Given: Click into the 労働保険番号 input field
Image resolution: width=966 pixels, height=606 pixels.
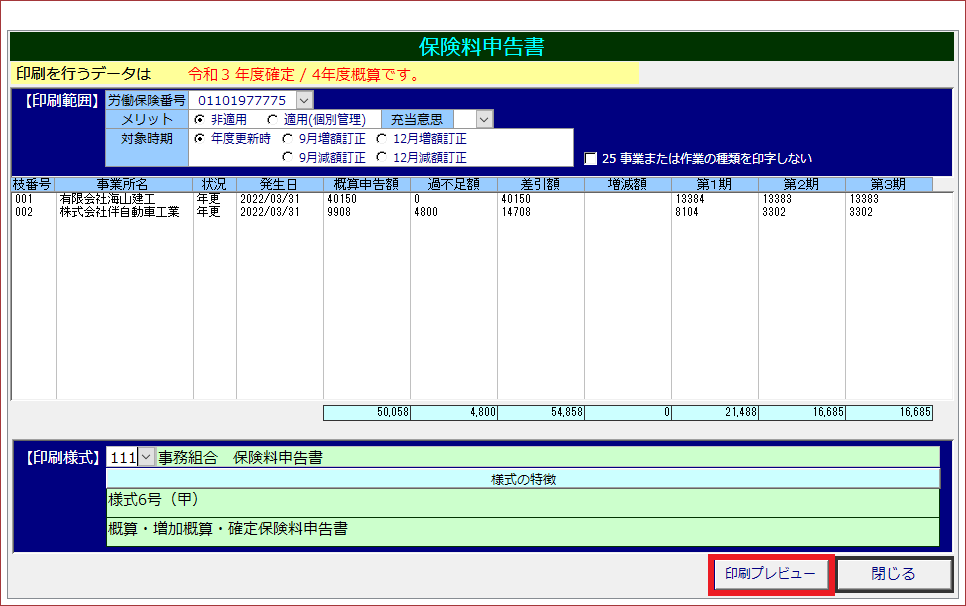Looking at the screenshot, I should 242,100.
